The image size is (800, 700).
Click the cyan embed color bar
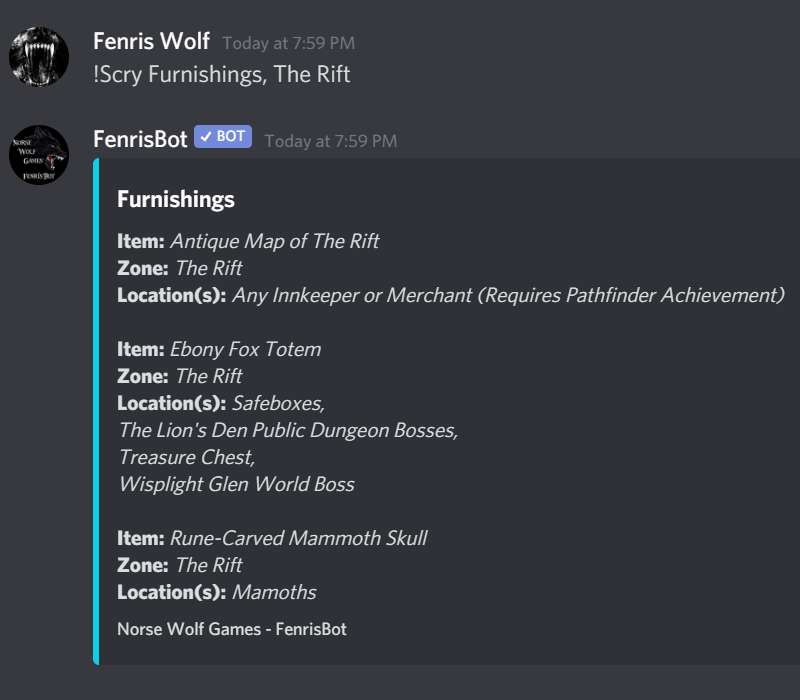click(x=96, y=411)
